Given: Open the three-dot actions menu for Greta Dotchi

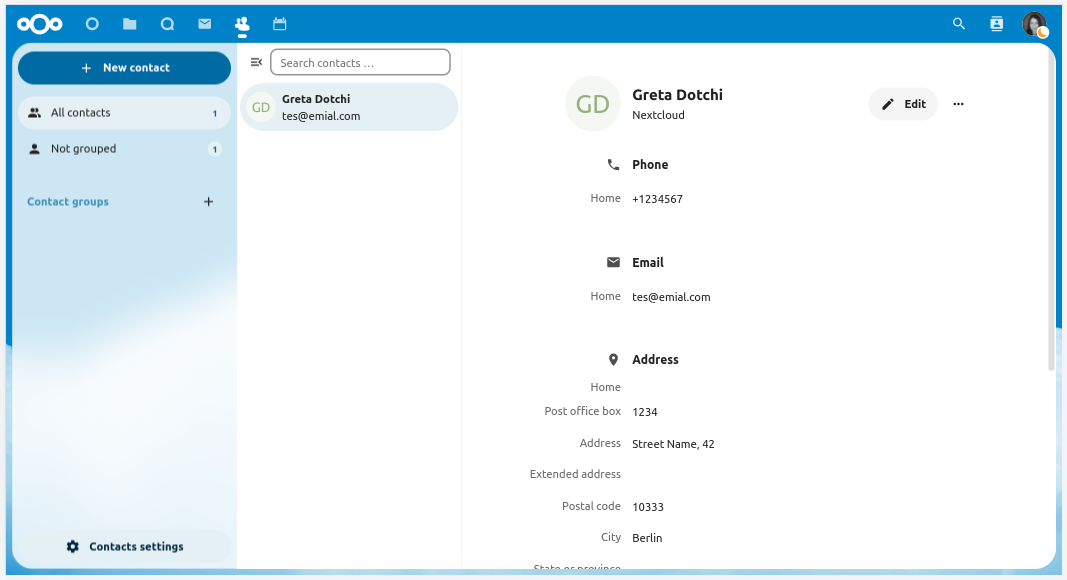Looking at the screenshot, I should pyautogui.click(x=958, y=104).
